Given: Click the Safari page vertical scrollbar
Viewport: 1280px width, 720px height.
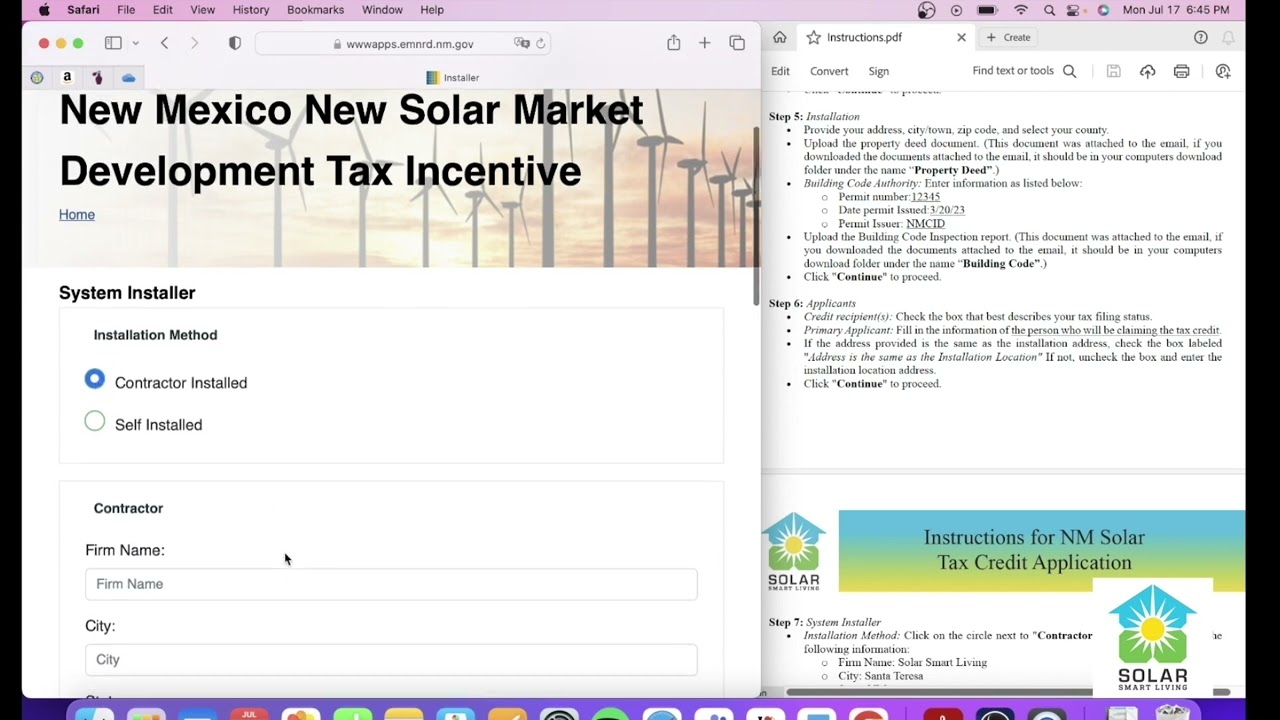Looking at the screenshot, I should click(757, 217).
